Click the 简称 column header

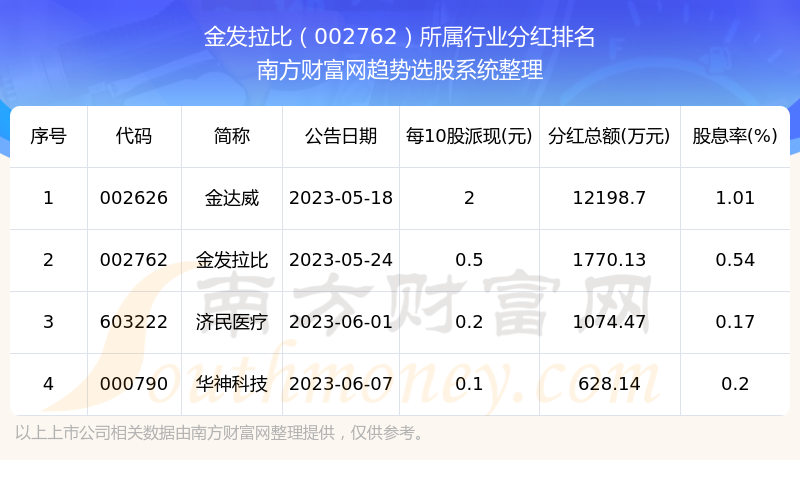(232, 136)
